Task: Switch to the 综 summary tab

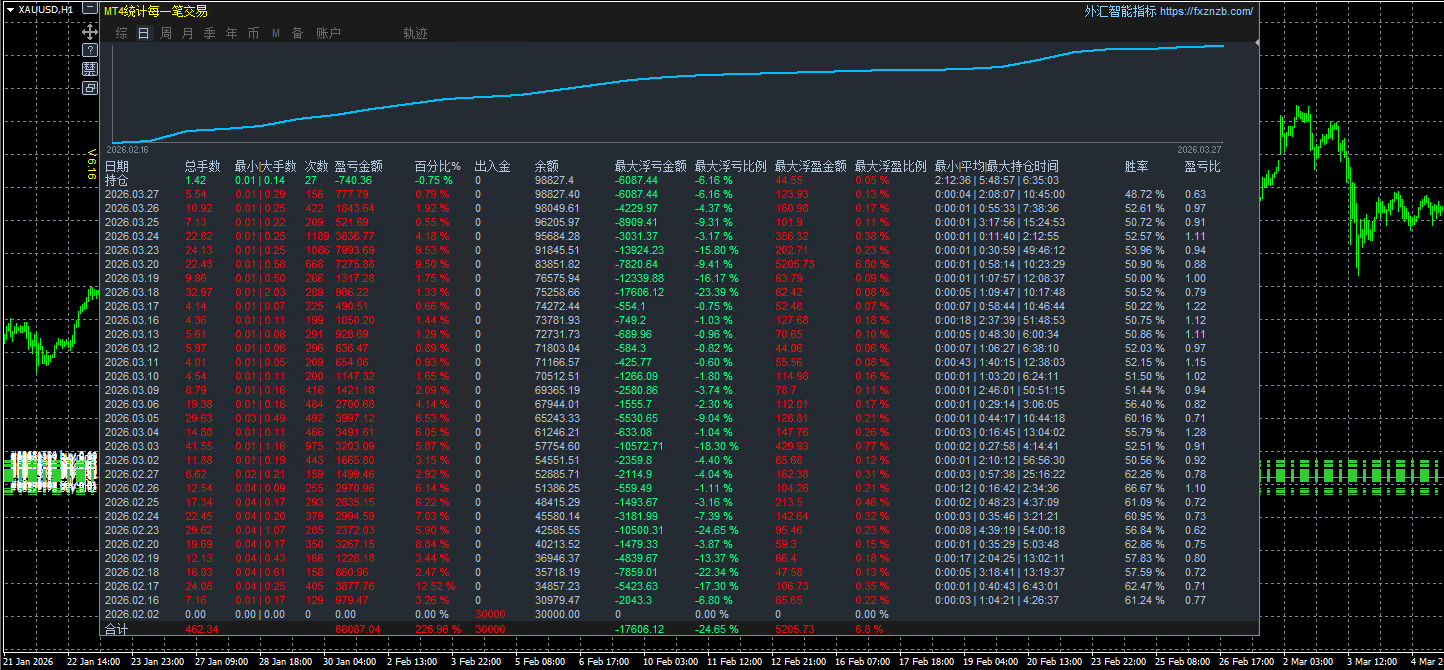Action: point(121,33)
